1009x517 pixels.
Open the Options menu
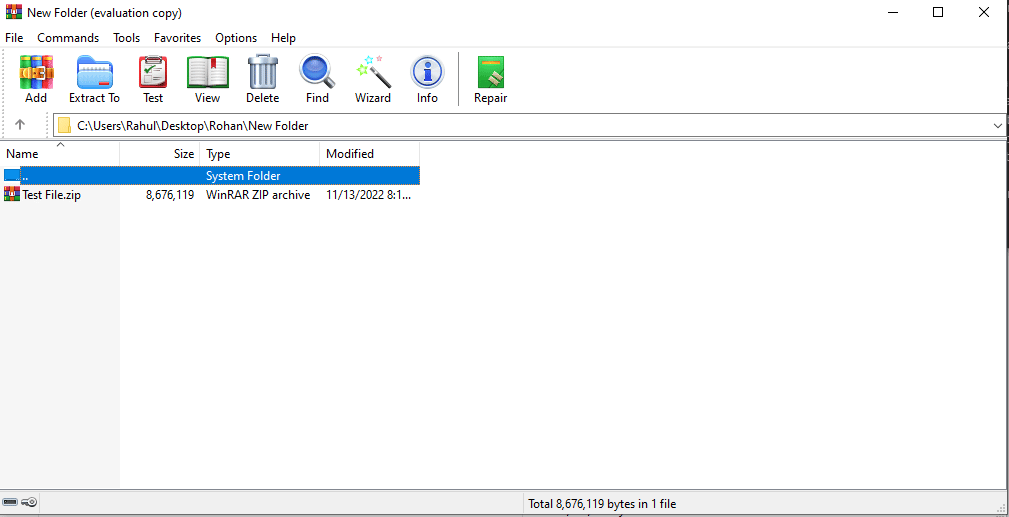(236, 38)
